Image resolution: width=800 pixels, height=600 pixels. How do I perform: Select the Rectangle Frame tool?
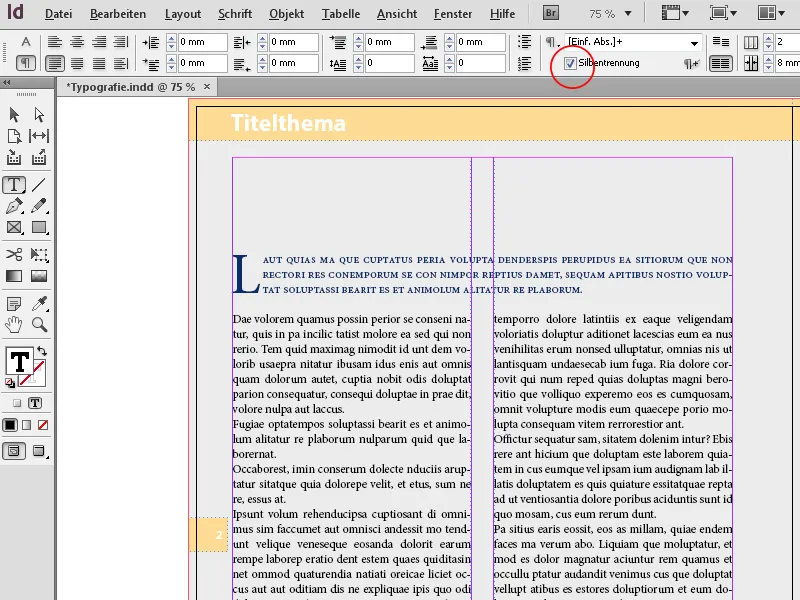tap(14, 227)
